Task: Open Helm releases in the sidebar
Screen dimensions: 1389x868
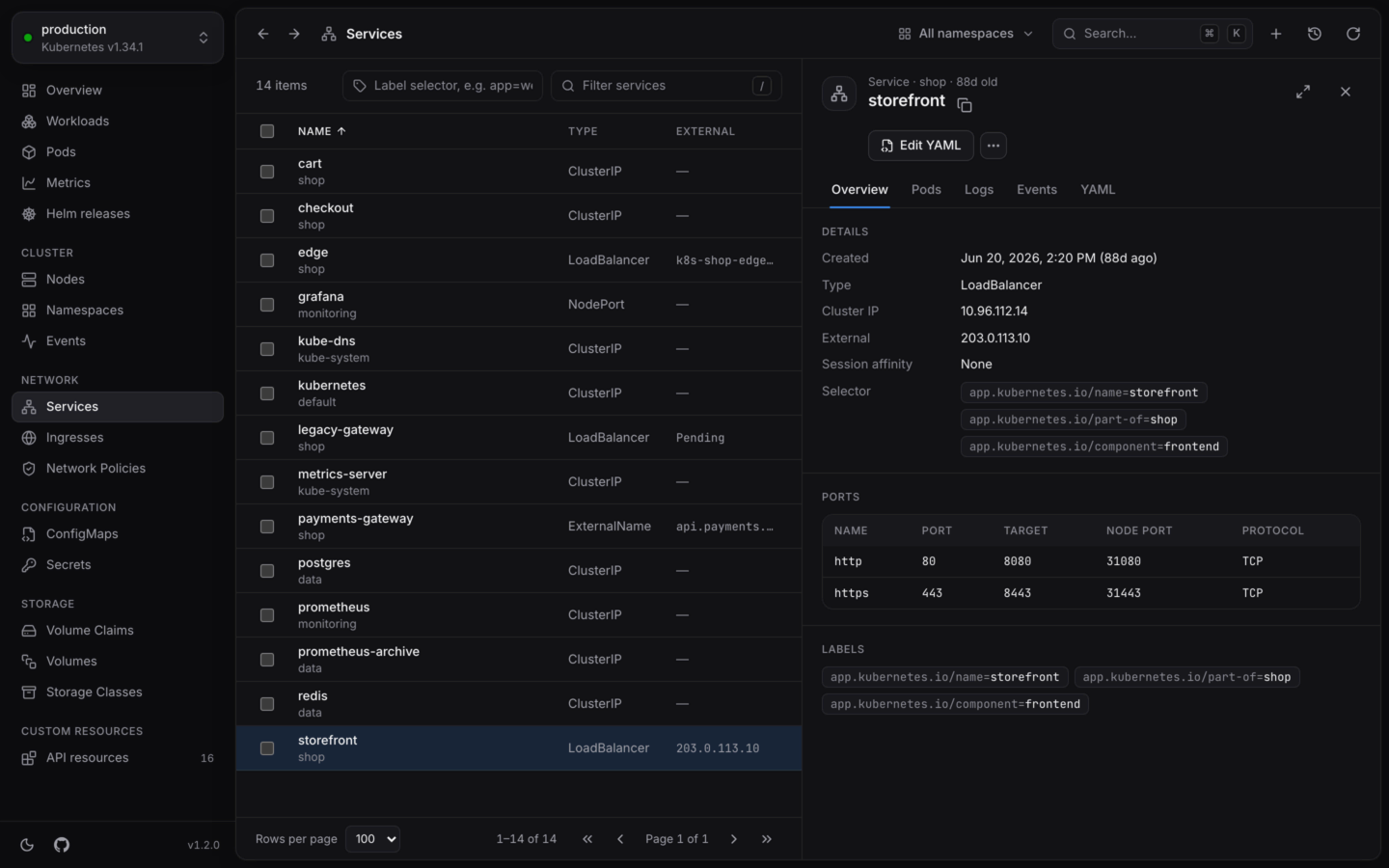Action: [118, 214]
